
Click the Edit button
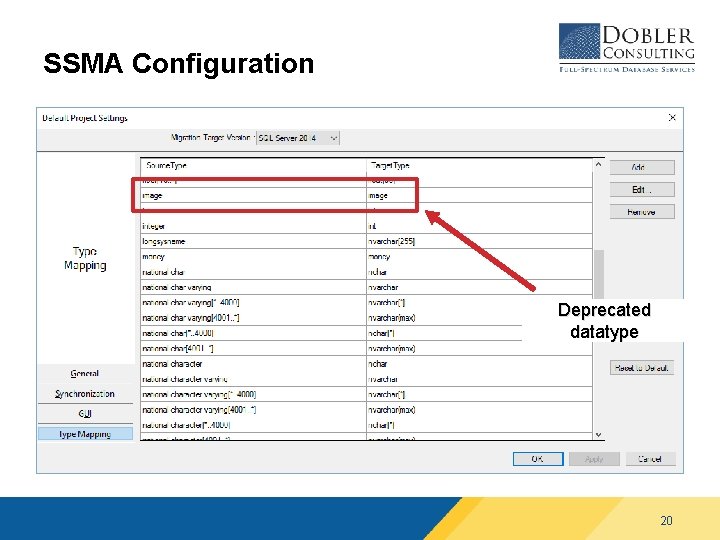[642, 190]
